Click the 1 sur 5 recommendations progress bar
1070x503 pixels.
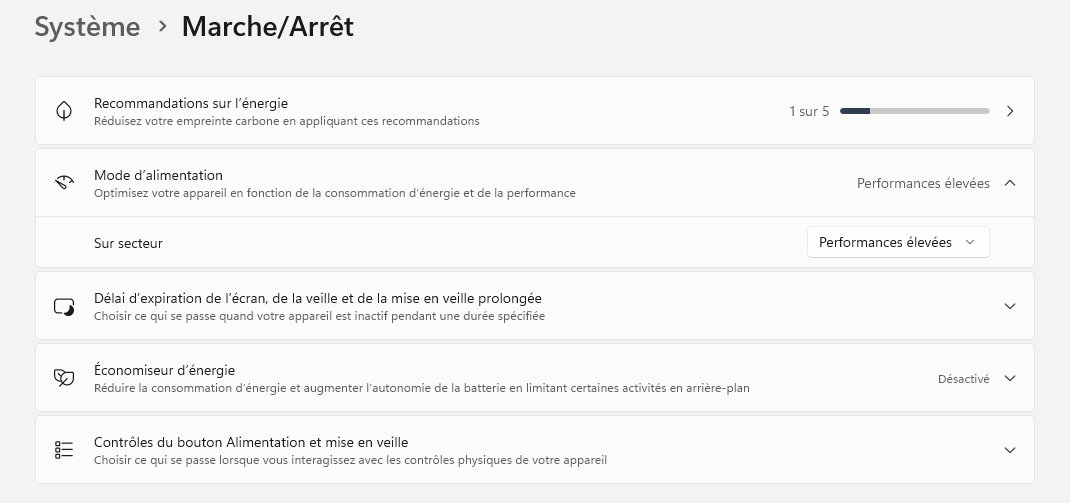click(914, 111)
